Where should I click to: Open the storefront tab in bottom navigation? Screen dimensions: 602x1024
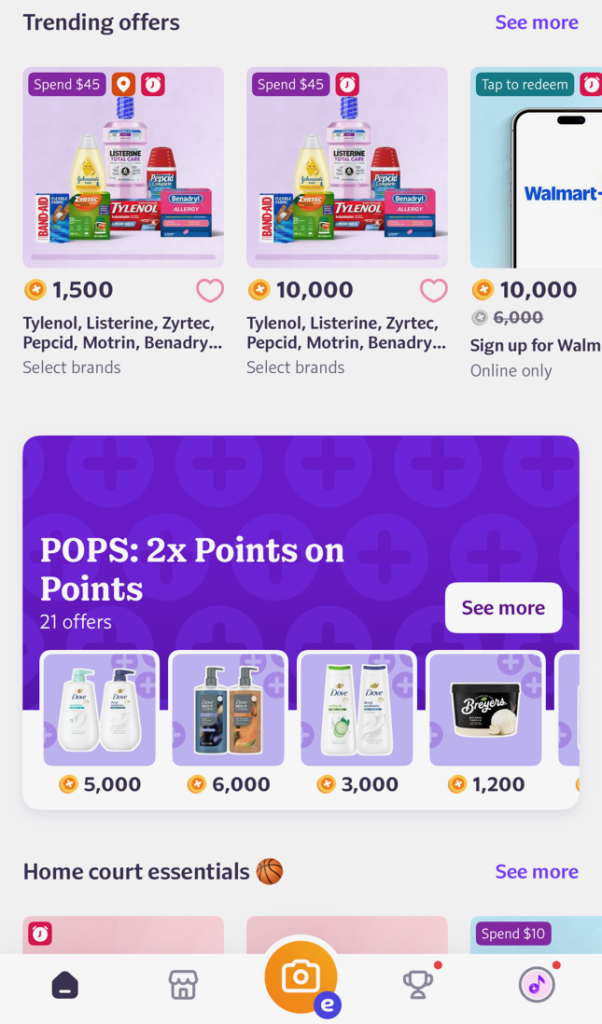coord(183,985)
